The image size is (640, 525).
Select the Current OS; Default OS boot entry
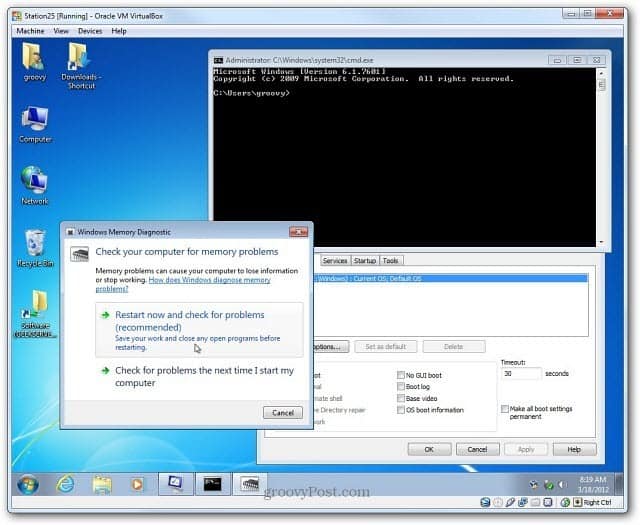coord(451,278)
